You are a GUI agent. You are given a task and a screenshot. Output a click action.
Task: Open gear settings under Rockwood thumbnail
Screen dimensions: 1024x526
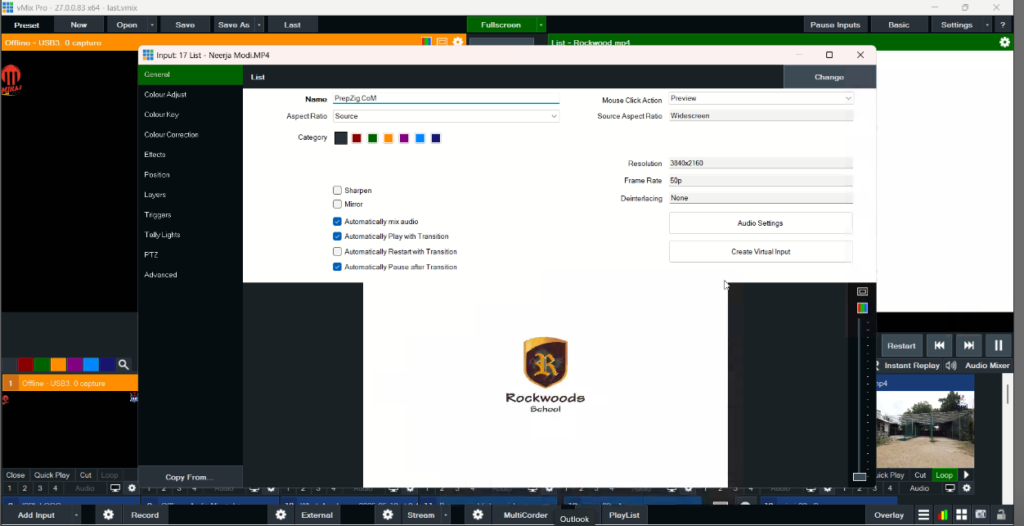point(967,488)
